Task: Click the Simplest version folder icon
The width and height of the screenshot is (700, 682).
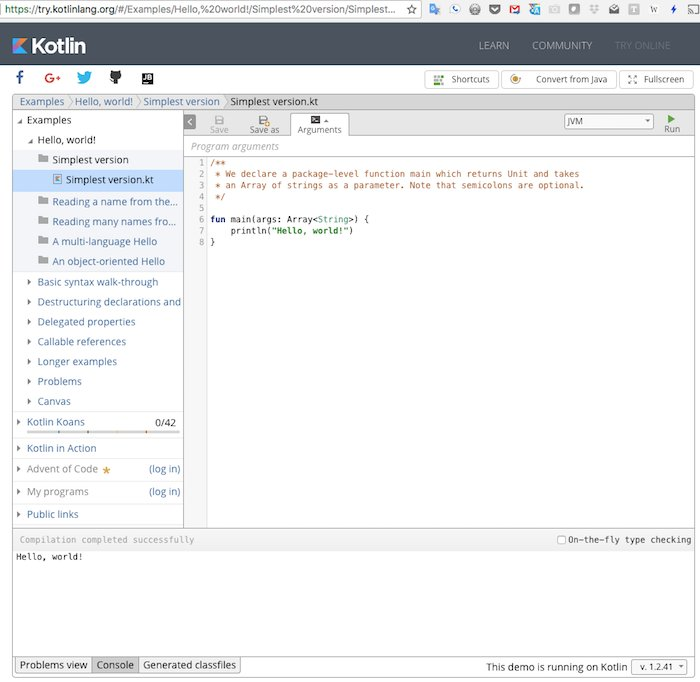Action: click(x=43, y=159)
